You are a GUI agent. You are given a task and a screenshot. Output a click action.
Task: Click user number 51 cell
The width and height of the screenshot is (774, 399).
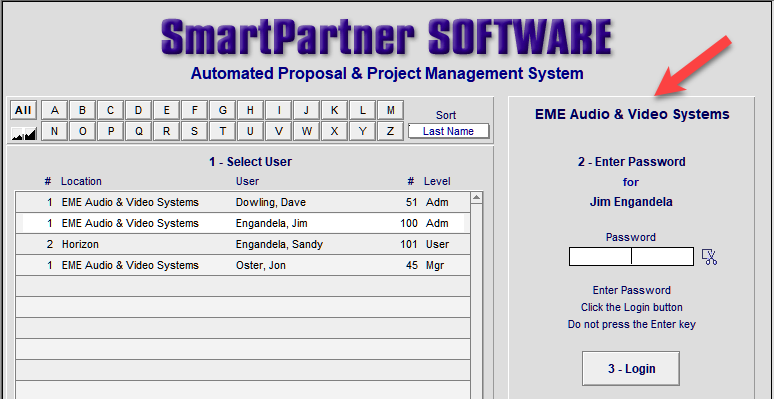coord(412,202)
